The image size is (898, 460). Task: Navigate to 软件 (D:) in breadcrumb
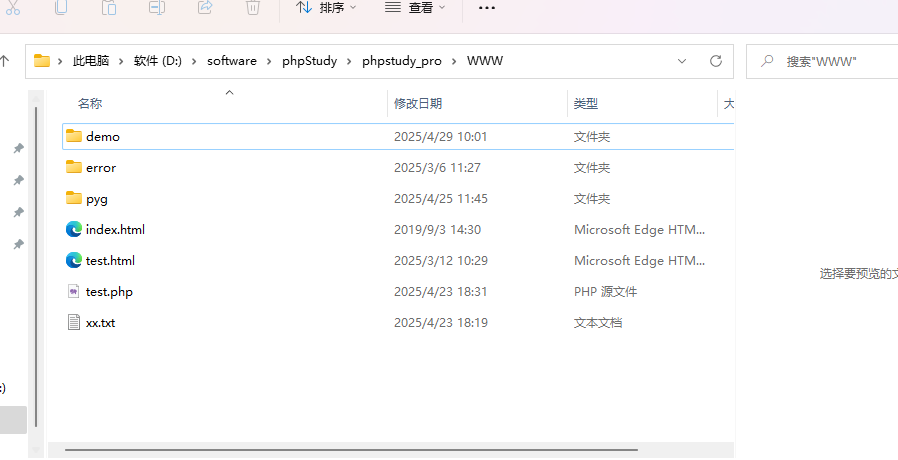158,61
